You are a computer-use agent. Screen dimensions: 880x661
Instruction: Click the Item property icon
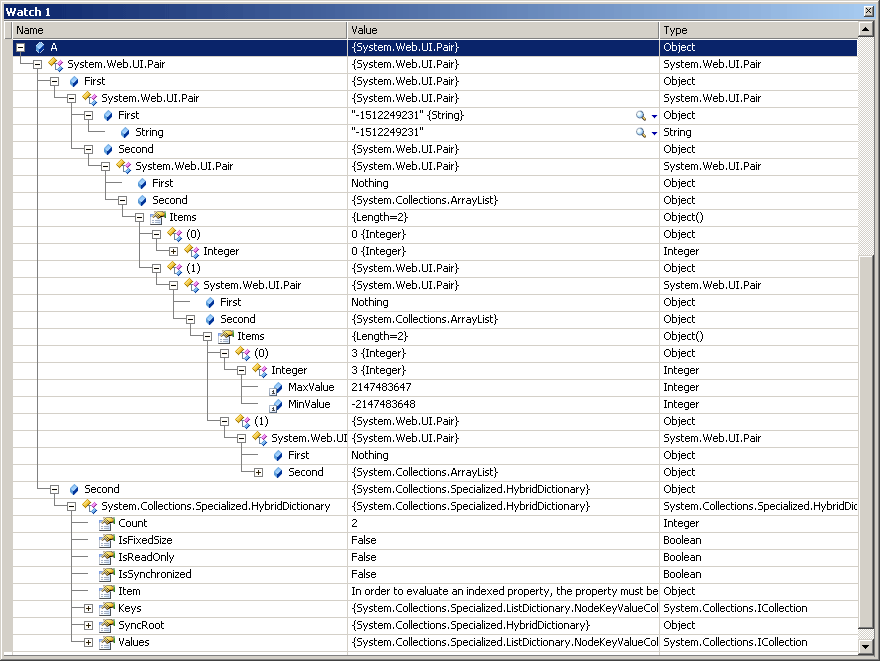pyautogui.click(x=106, y=591)
